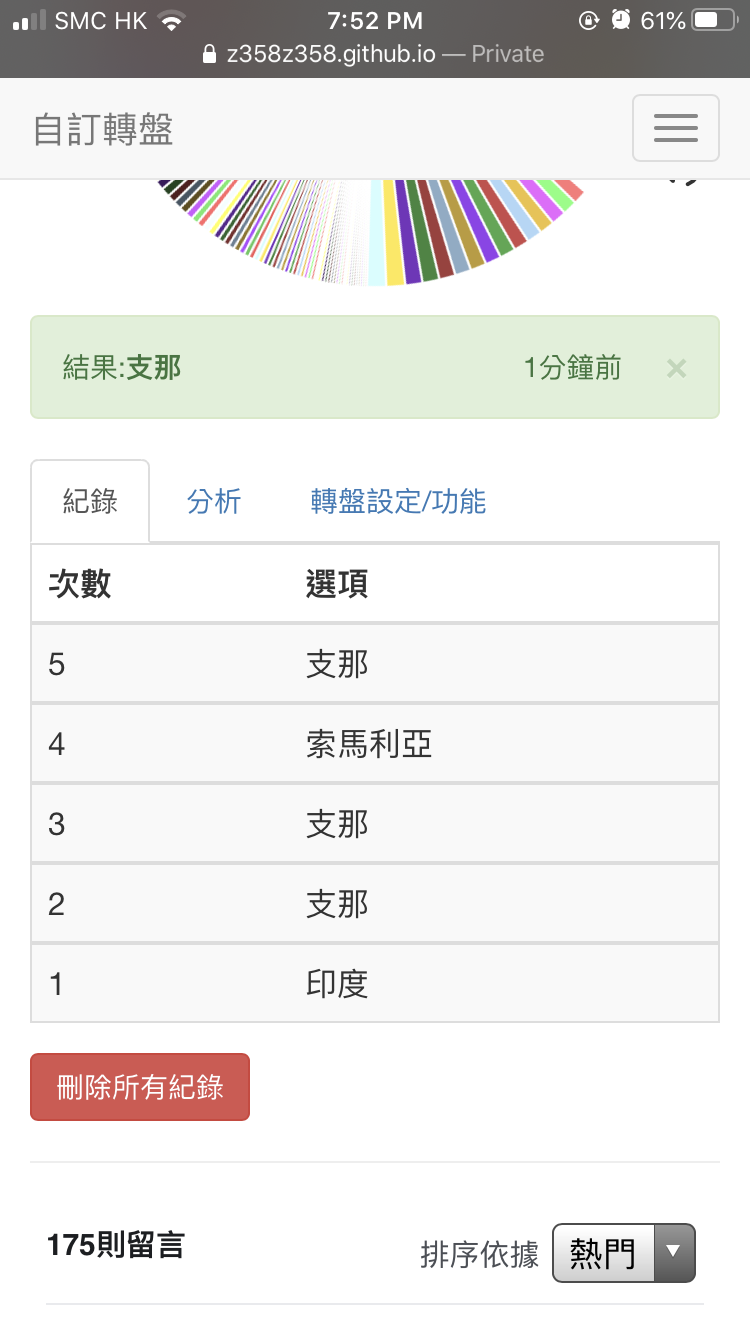
Task: Tap the 175則留言 comments heading
Action: (115, 1245)
